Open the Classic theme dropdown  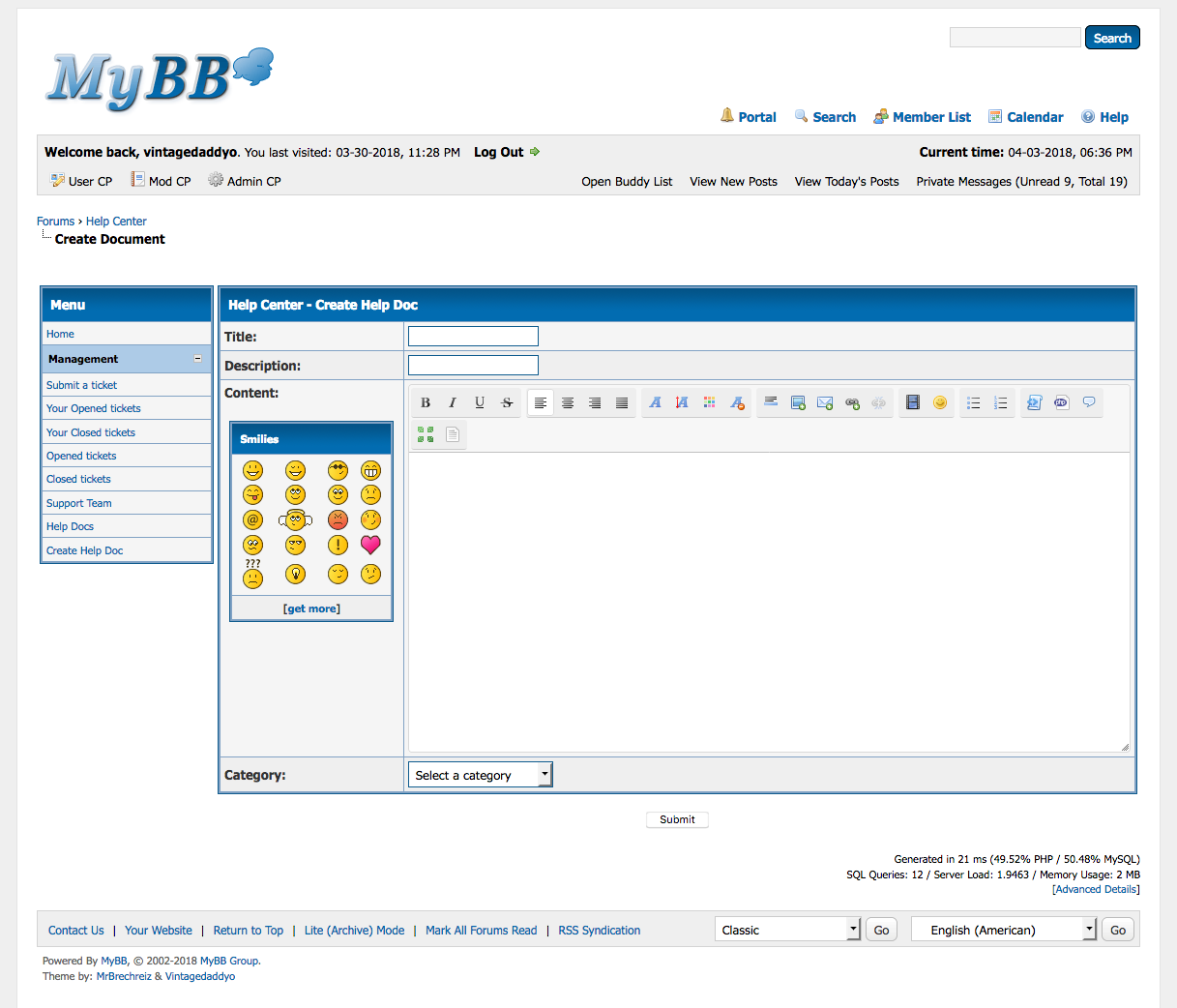click(x=787, y=930)
